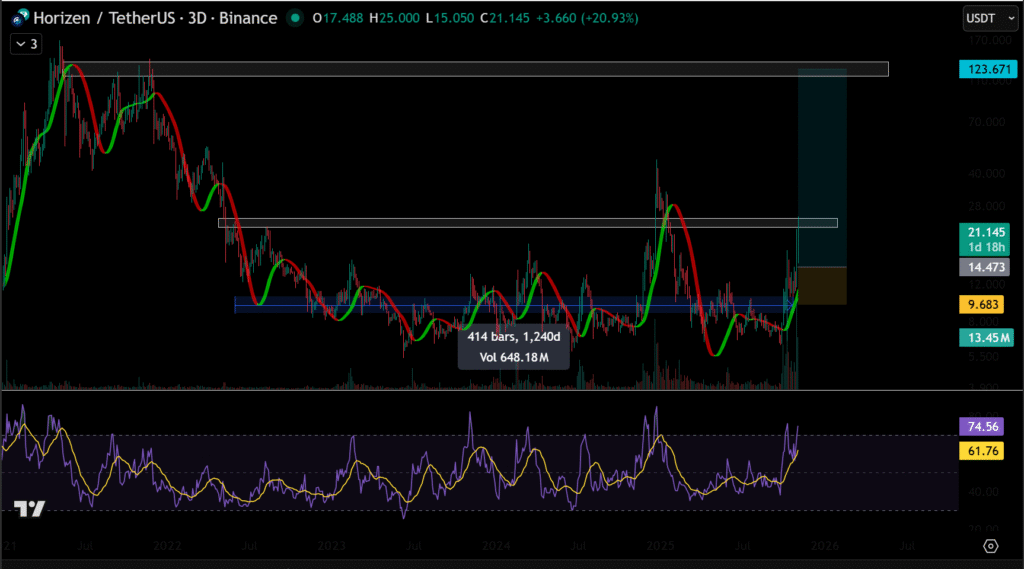Click the current price label 21.145
Image resolution: width=1024 pixels, height=569 pixels.
[x=986, y=232]
